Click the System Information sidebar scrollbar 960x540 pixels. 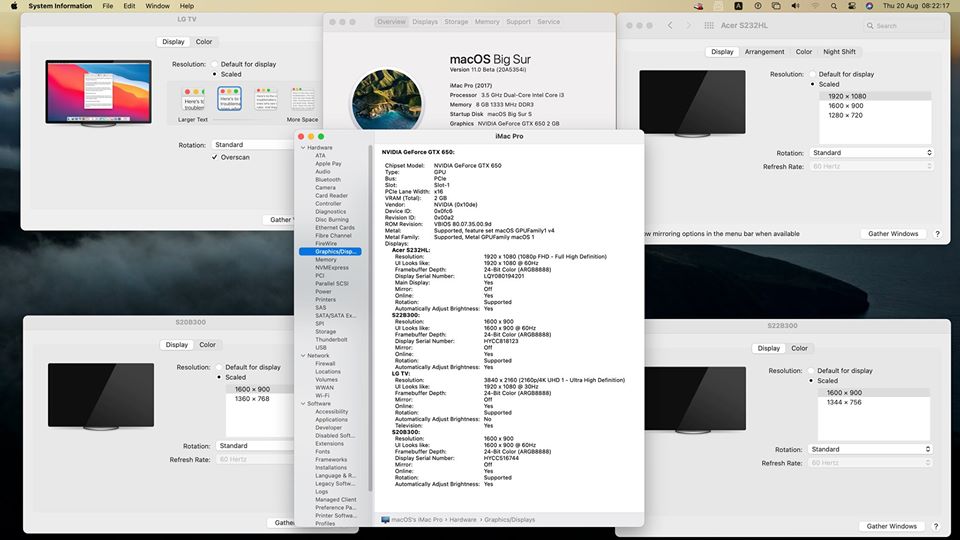point(370,318)
